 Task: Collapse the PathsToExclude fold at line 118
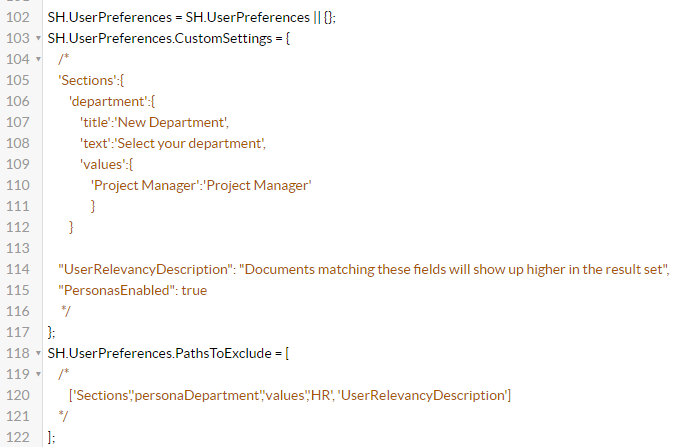click(x=37, y=352)
